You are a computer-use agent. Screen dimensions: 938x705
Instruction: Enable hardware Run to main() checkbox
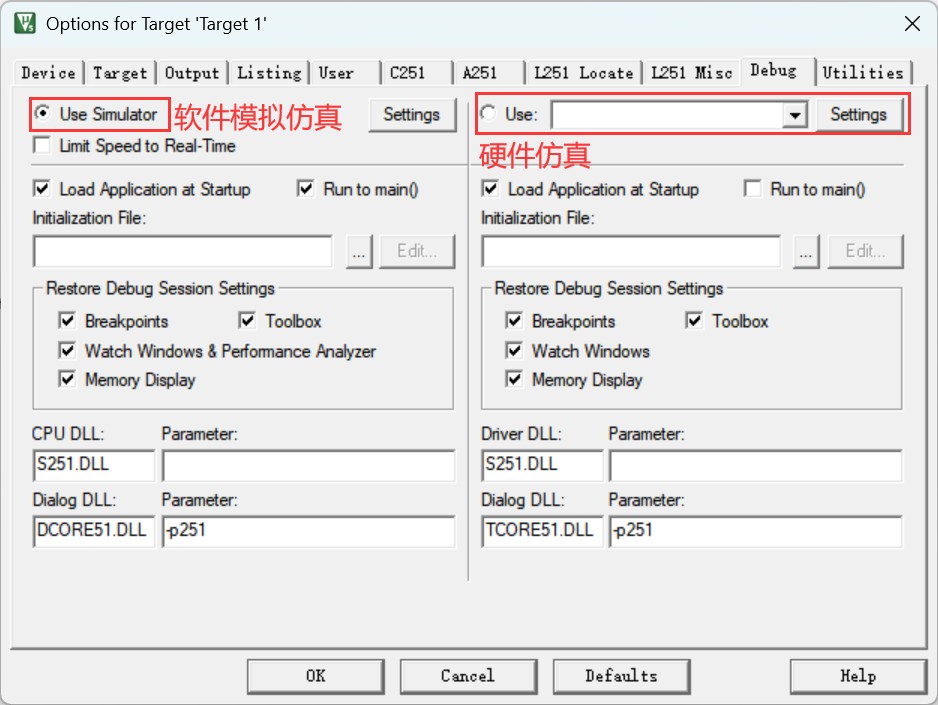coord(752,189)
